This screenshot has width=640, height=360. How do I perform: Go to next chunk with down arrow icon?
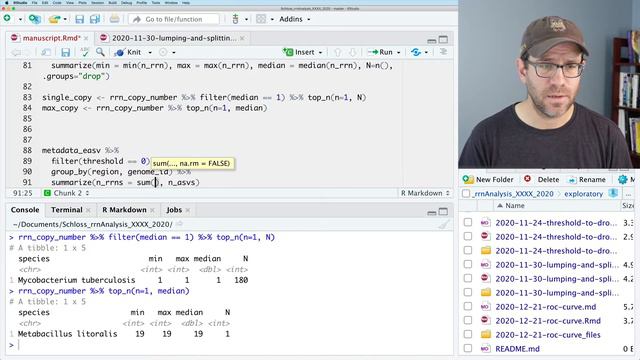point(353,52)
